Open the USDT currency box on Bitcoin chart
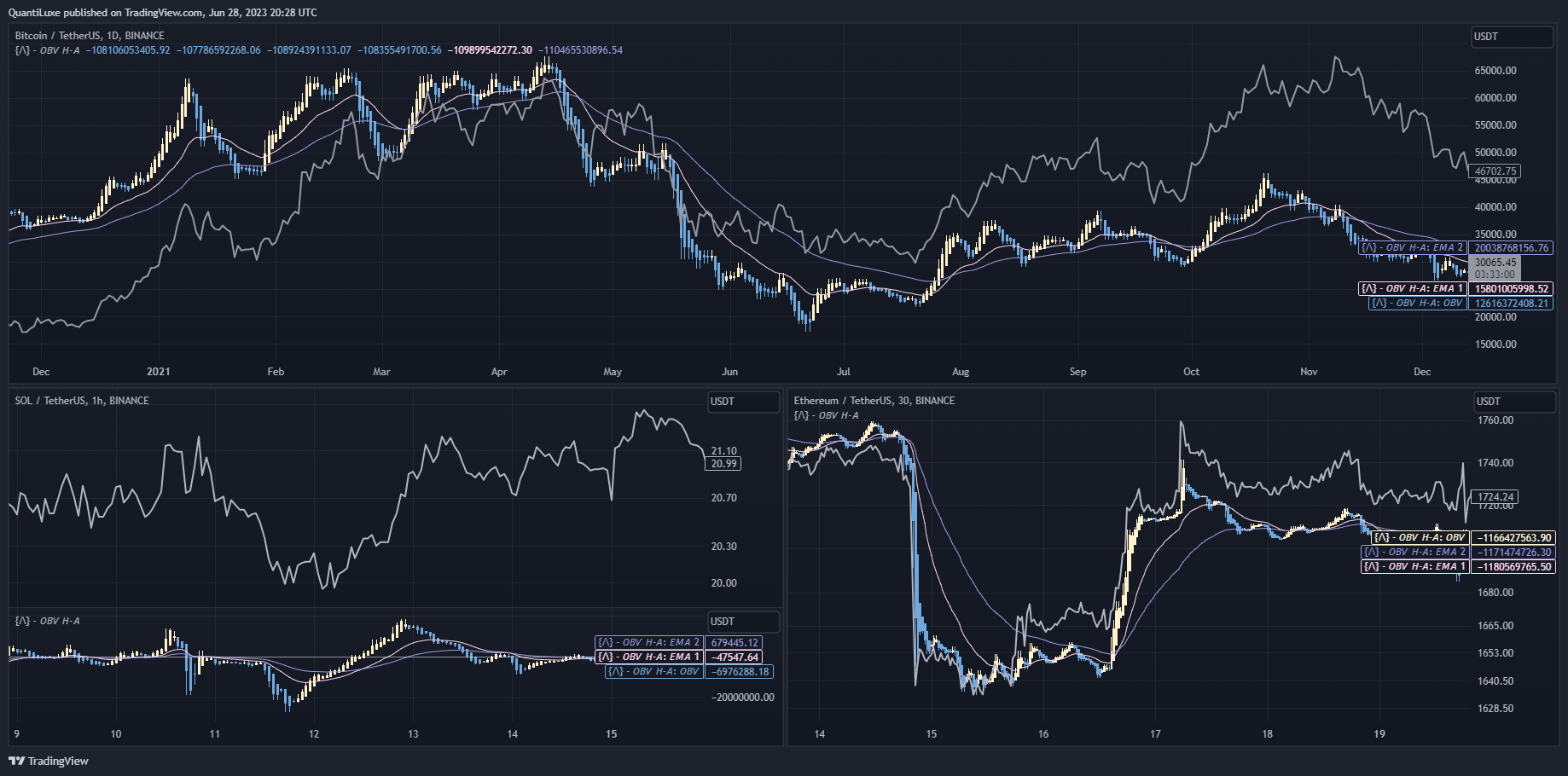The image size is (1568, 776). (1512, 37)
